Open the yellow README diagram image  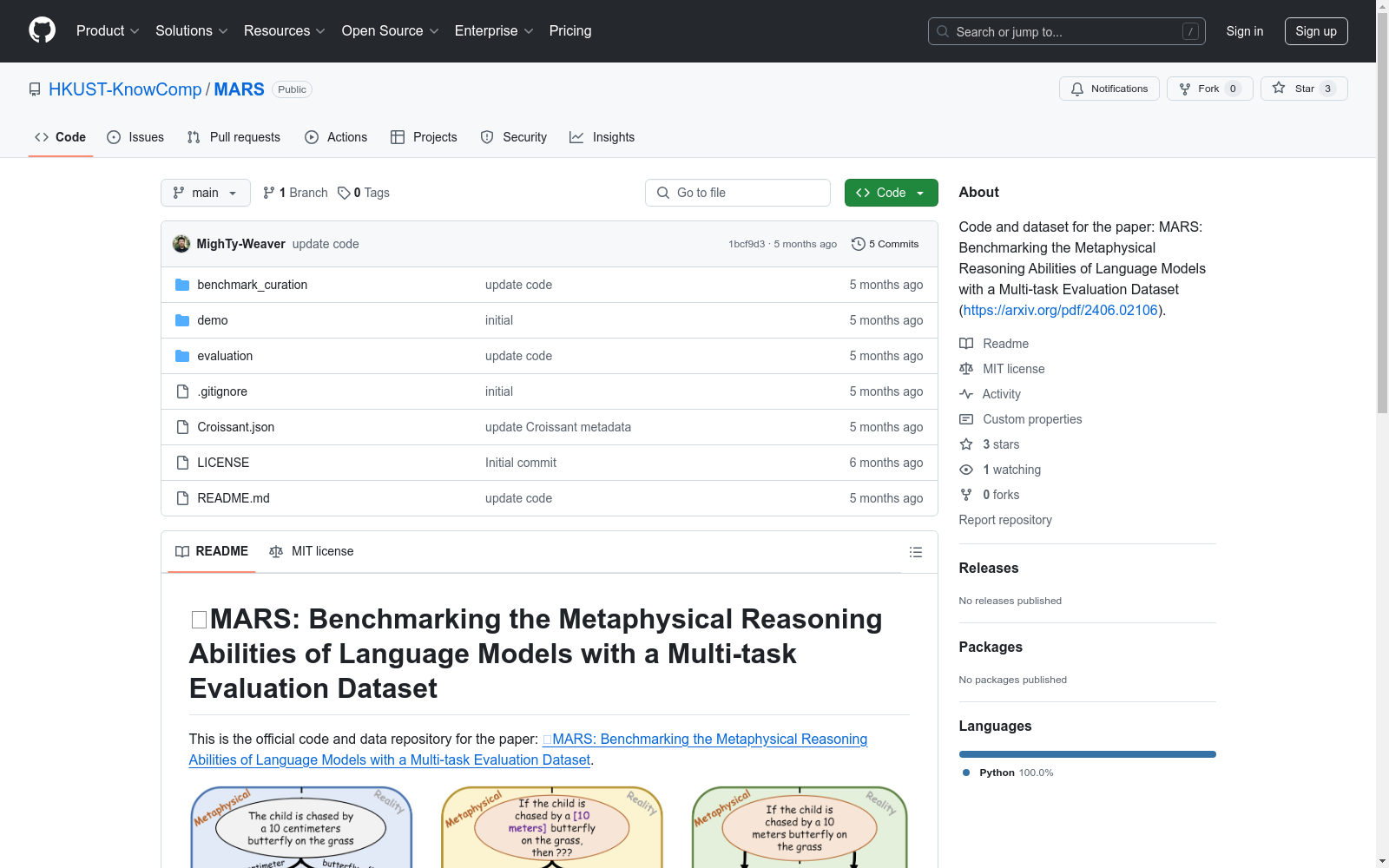(552, 826)
